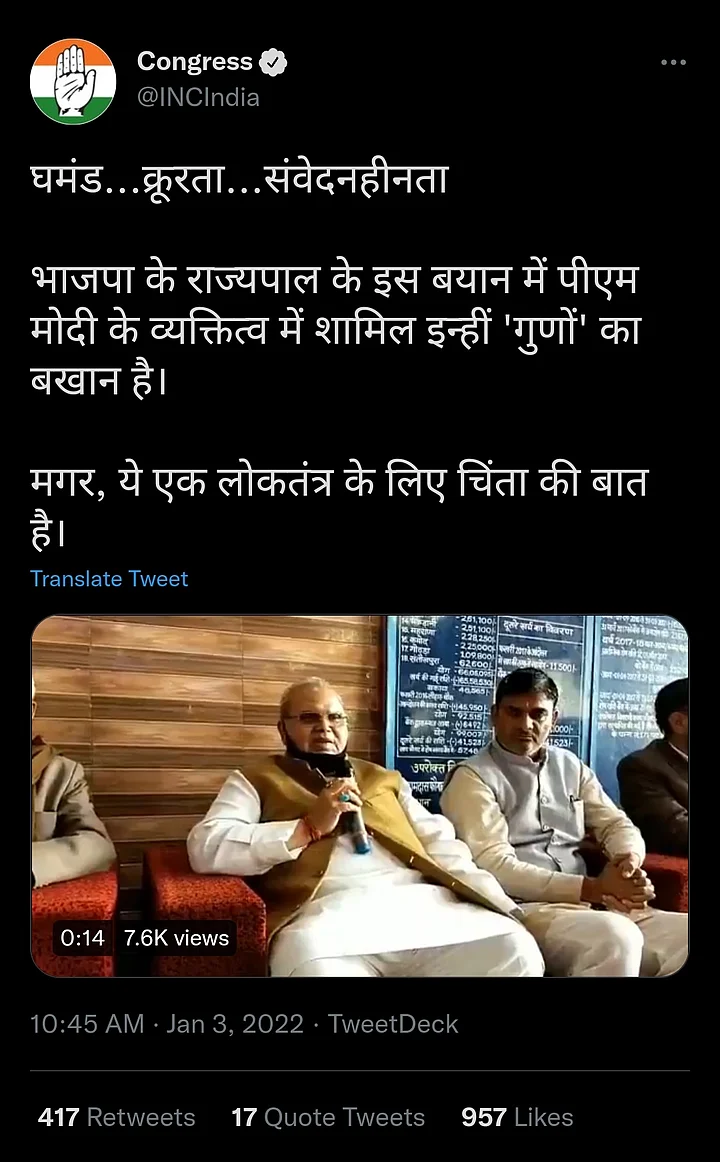Click the 0:14 video duration badge
Viewport: 720px width, 1162px height.
coord(82,938)
